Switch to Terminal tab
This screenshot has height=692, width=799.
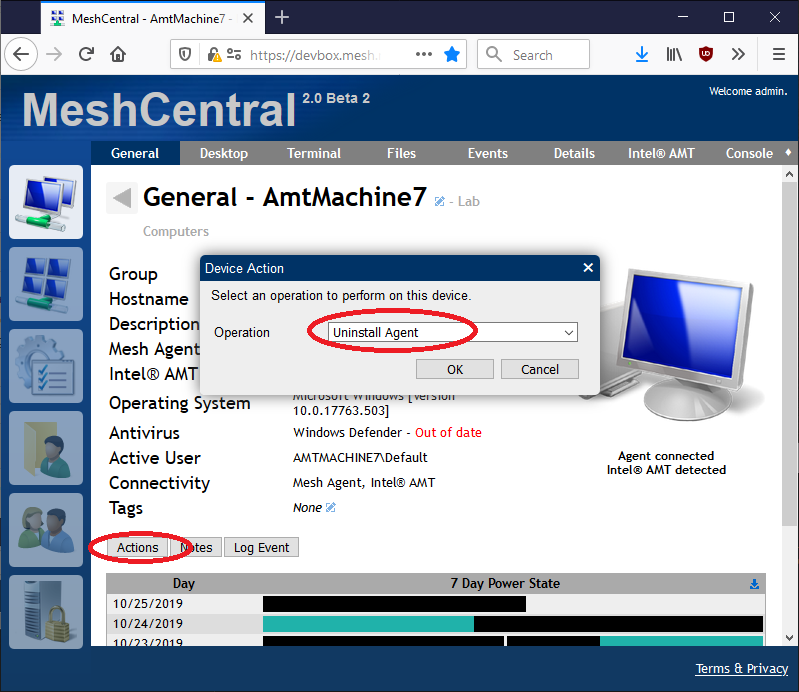pos(314,153)
